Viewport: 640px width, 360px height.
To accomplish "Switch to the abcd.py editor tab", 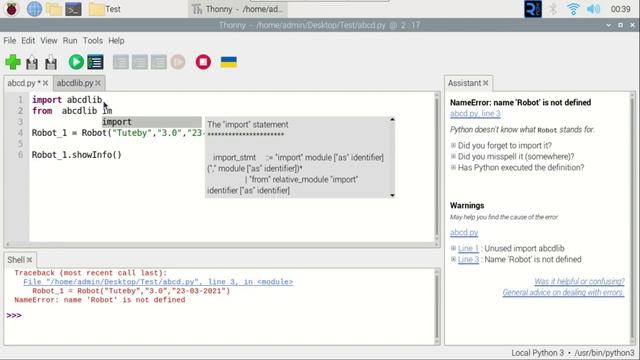I will [24, 83].
